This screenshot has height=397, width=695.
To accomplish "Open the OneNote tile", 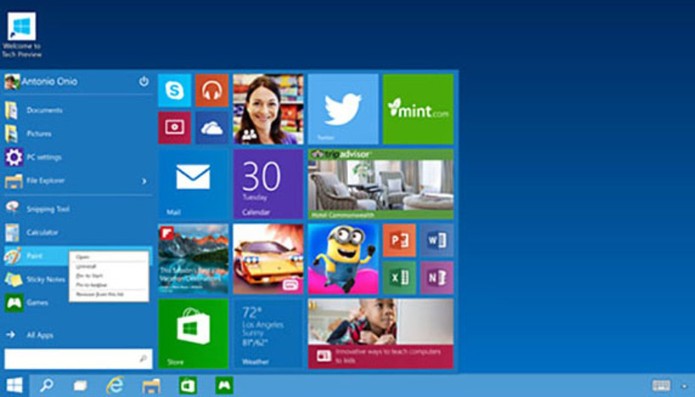I will [x=437, y=278].
